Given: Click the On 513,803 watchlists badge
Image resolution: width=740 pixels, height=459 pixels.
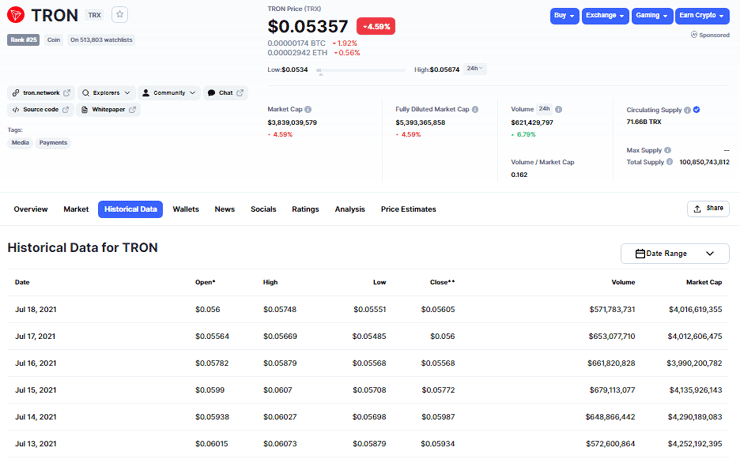Looking at the screenshot, I should (101, 40).
